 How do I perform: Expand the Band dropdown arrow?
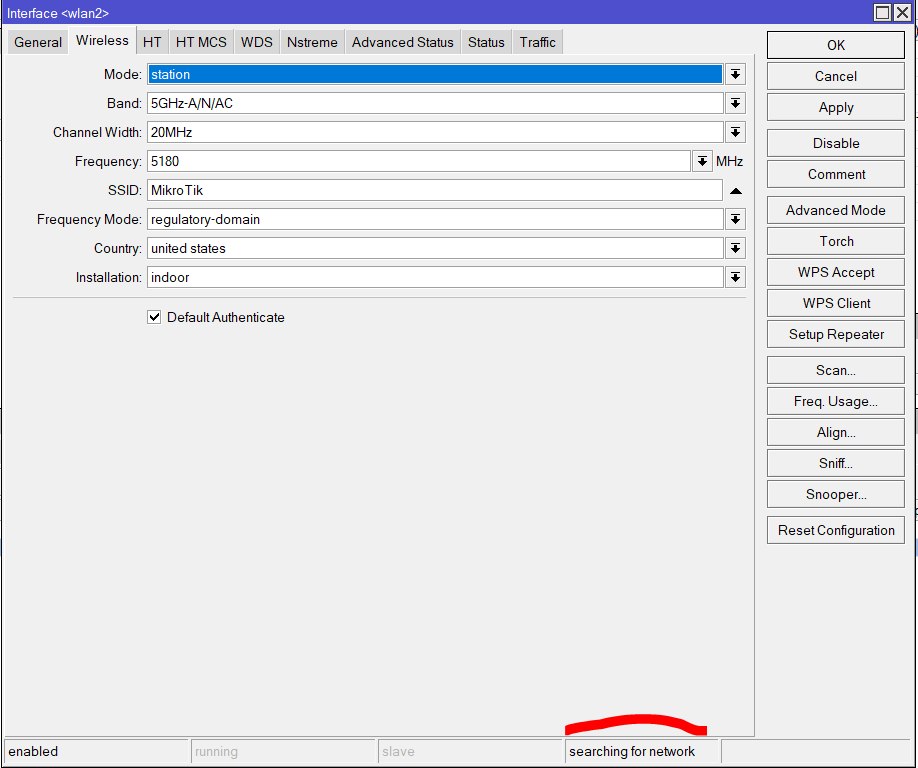coord(735,104)
